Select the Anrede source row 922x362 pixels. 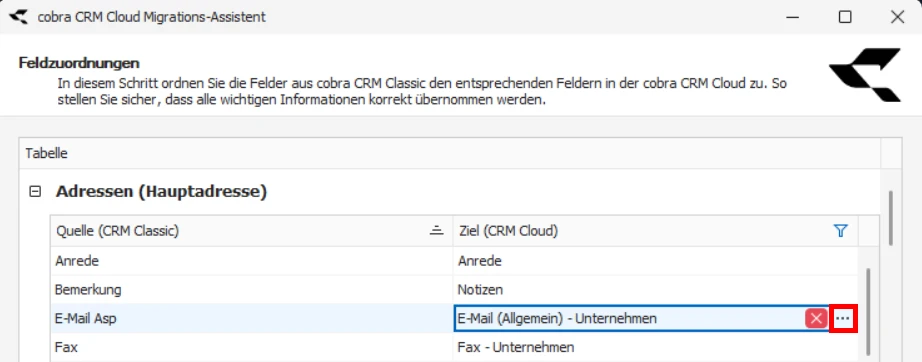(x=252, y=261)
